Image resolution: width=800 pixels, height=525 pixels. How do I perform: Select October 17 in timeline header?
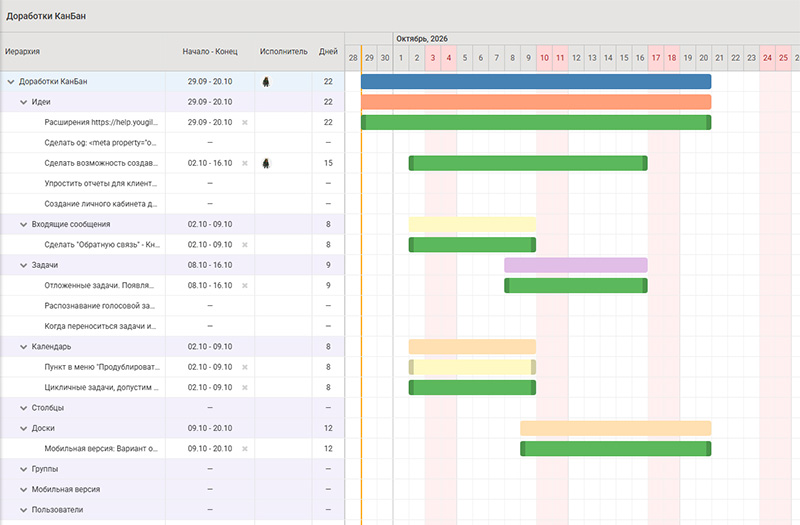click(x=656, y=58)
